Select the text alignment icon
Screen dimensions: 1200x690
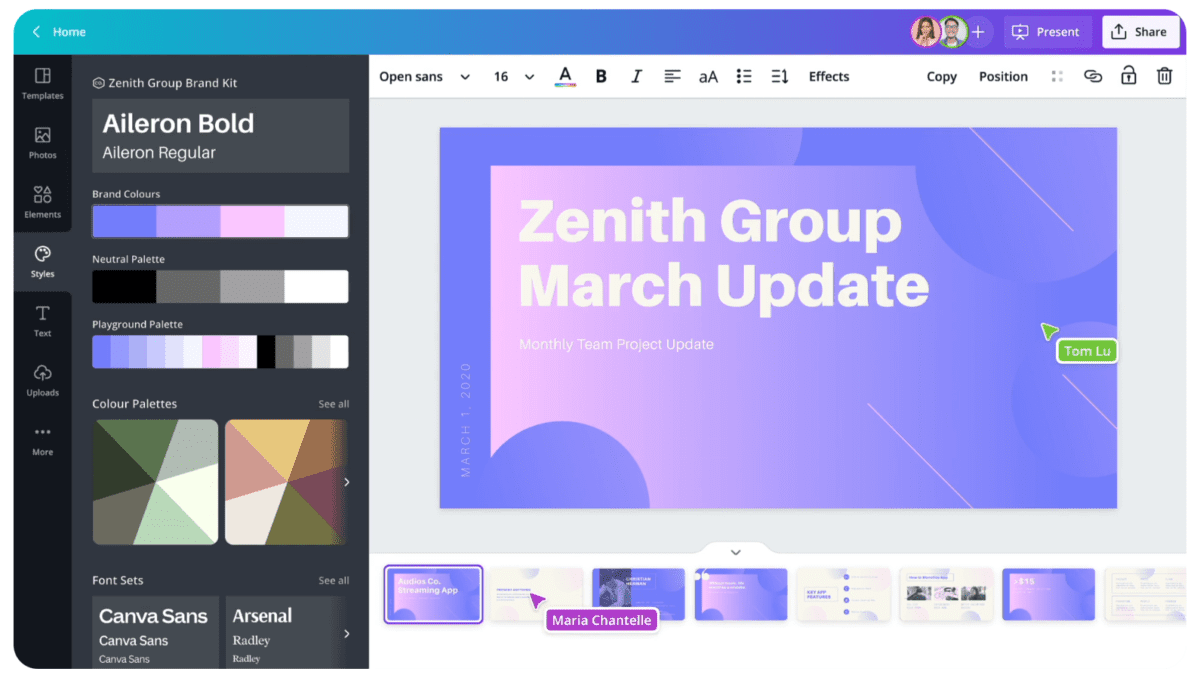[672, 76]
